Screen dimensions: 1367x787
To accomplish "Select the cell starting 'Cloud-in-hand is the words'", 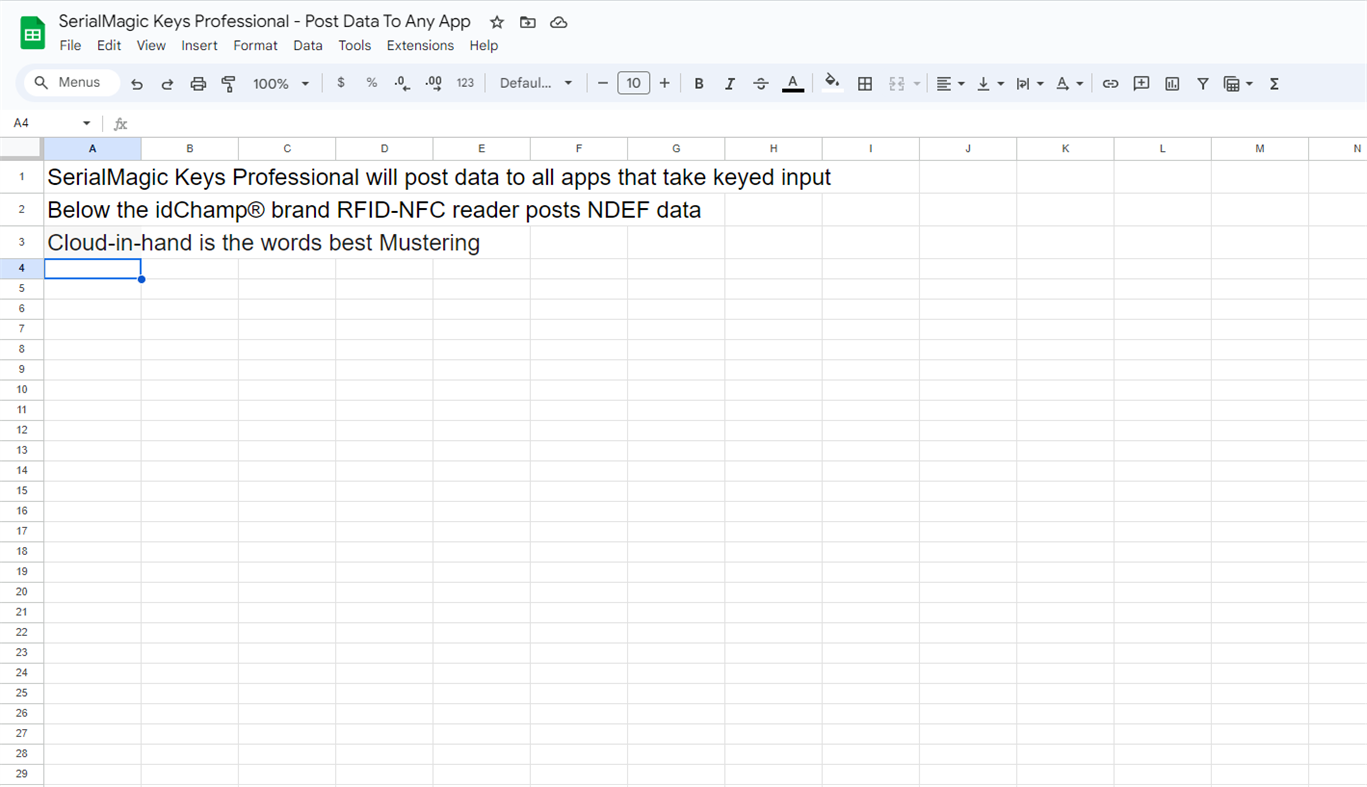I will 92,242.
